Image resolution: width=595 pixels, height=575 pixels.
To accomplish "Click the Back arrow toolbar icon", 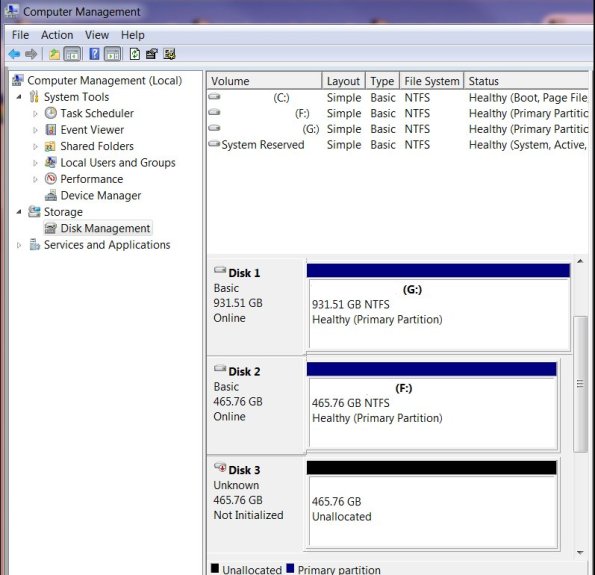I will click(x=14, y=54).
